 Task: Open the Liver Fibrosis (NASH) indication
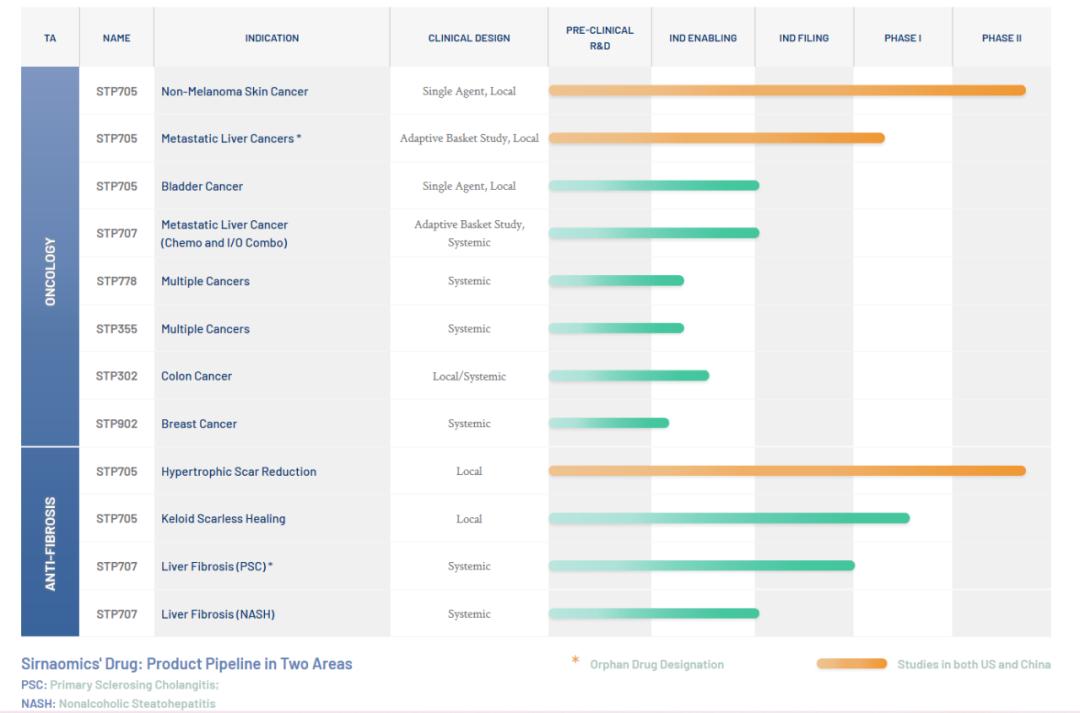coord(218,614)
